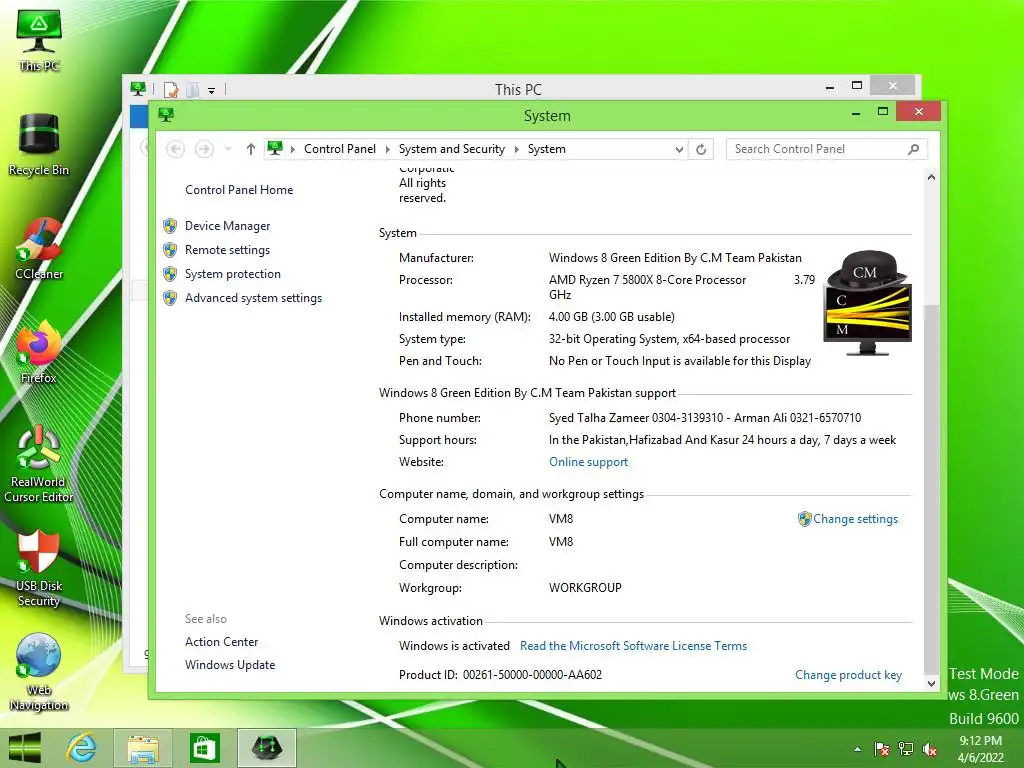
Task: Click the search magnifier in Search Control Panel
Action: [x=913, y=149]
